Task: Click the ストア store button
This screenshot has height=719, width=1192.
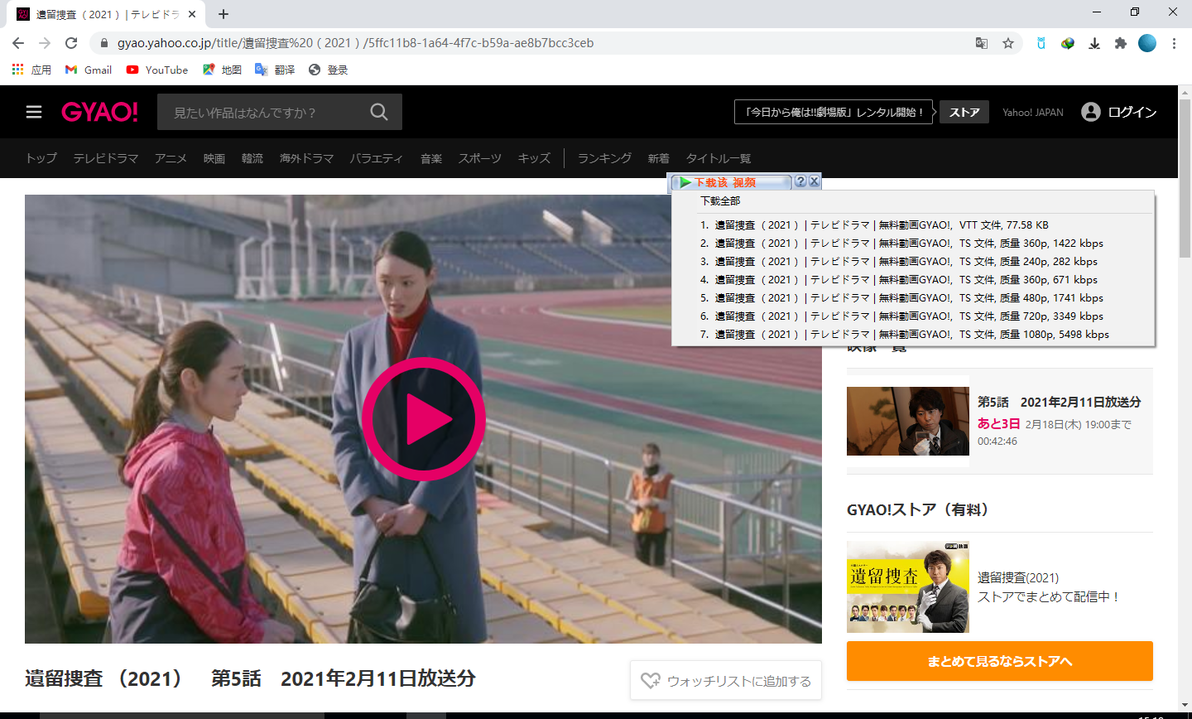Action: point(964,112)
